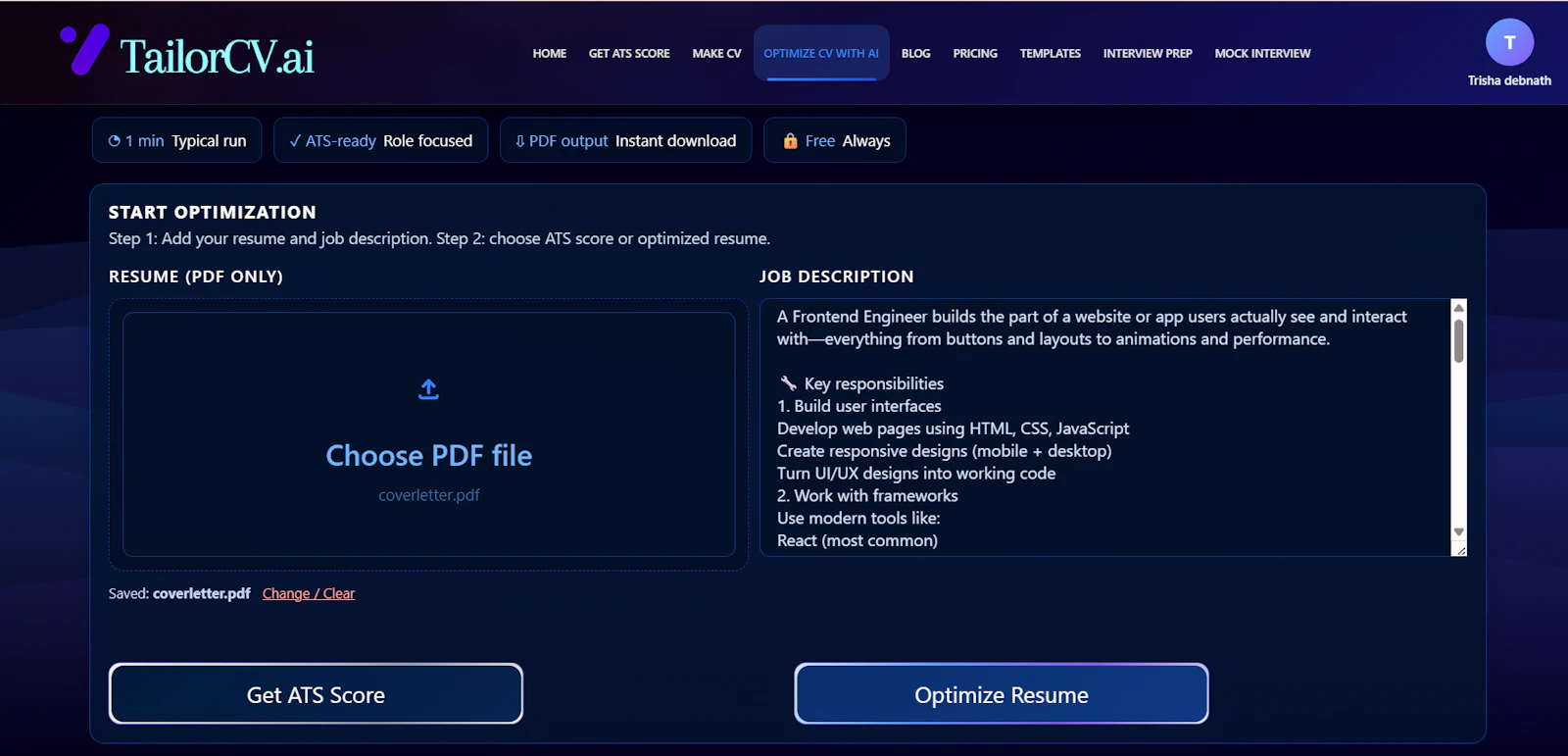Click the TailorCV.ai logo
The height and width of the screenshot is (756, 1568).
click(187, 52)
